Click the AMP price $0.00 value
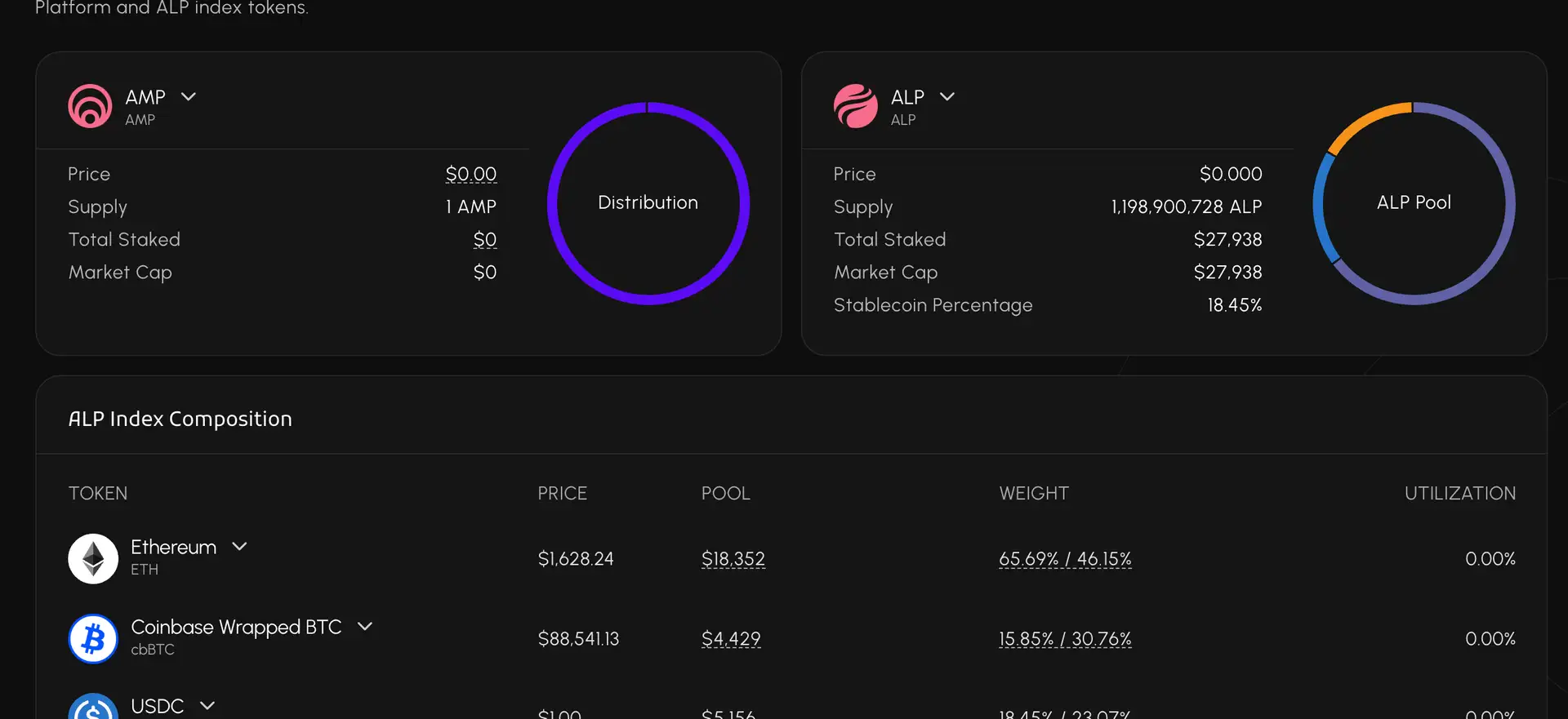 click(470, 174)
